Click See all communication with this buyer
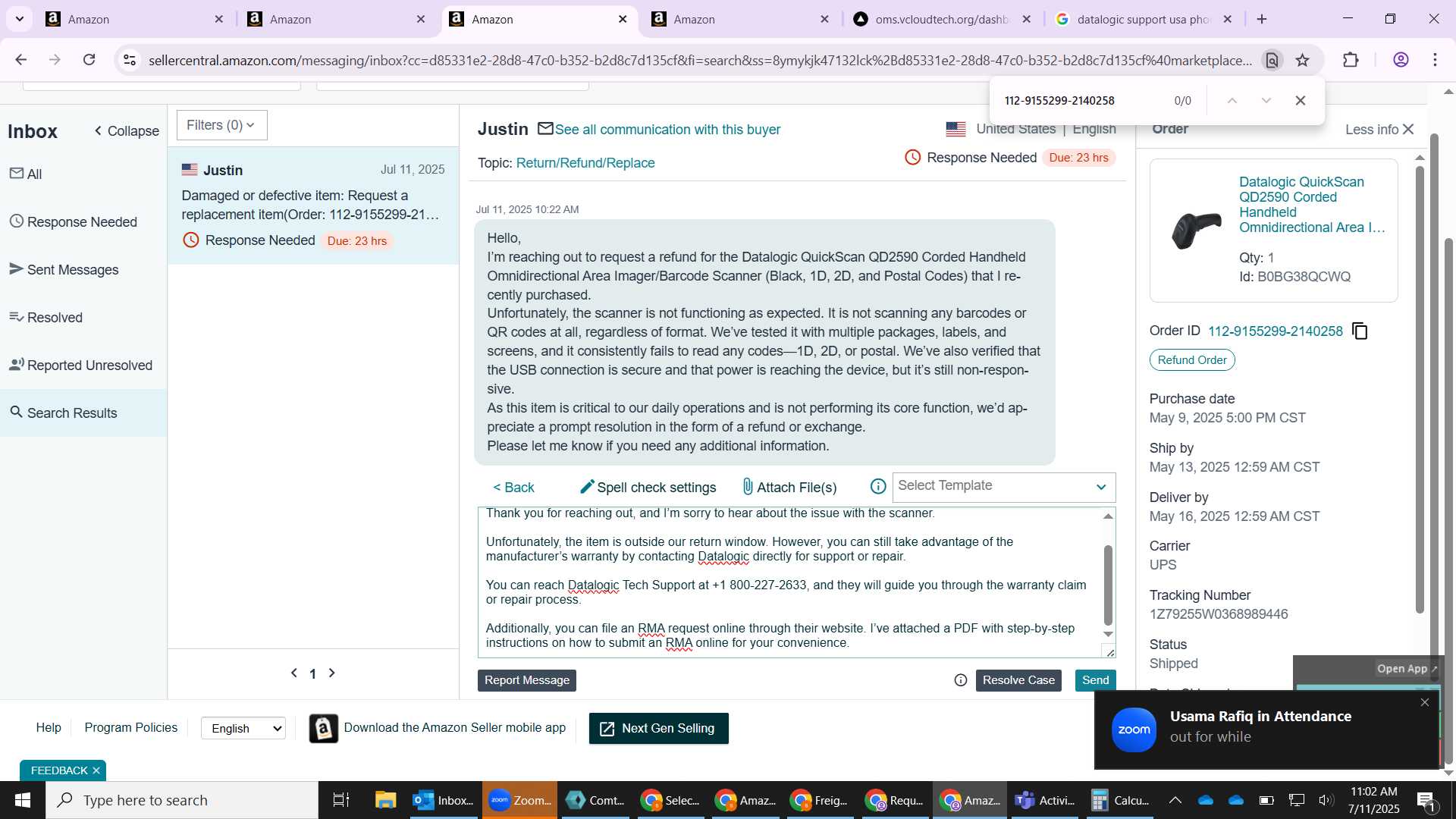 click(x=667, y=130)
